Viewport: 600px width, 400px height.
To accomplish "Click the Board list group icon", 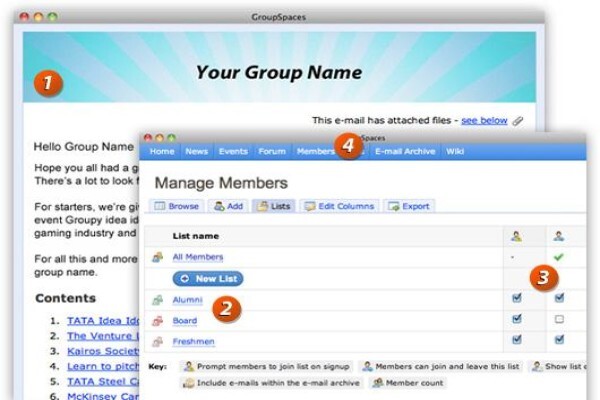I will coord(158,321).
